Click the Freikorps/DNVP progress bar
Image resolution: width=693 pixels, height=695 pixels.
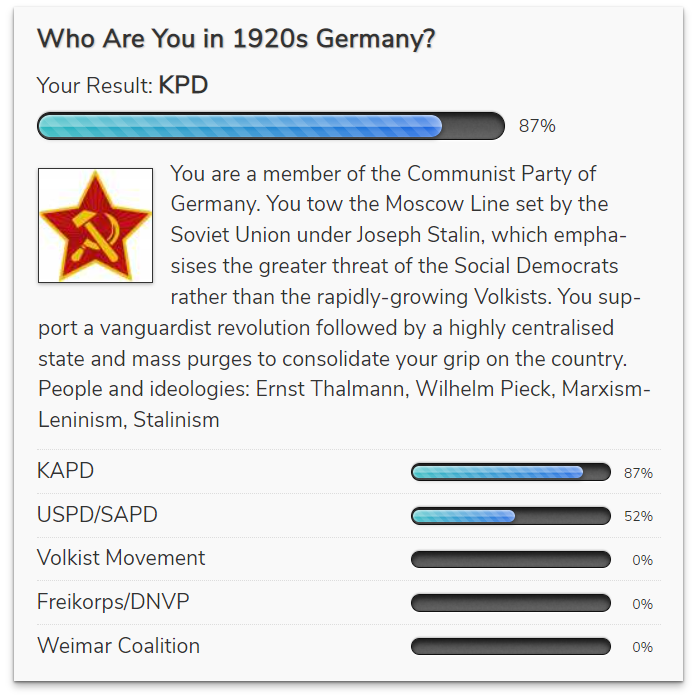click(510, 603)
